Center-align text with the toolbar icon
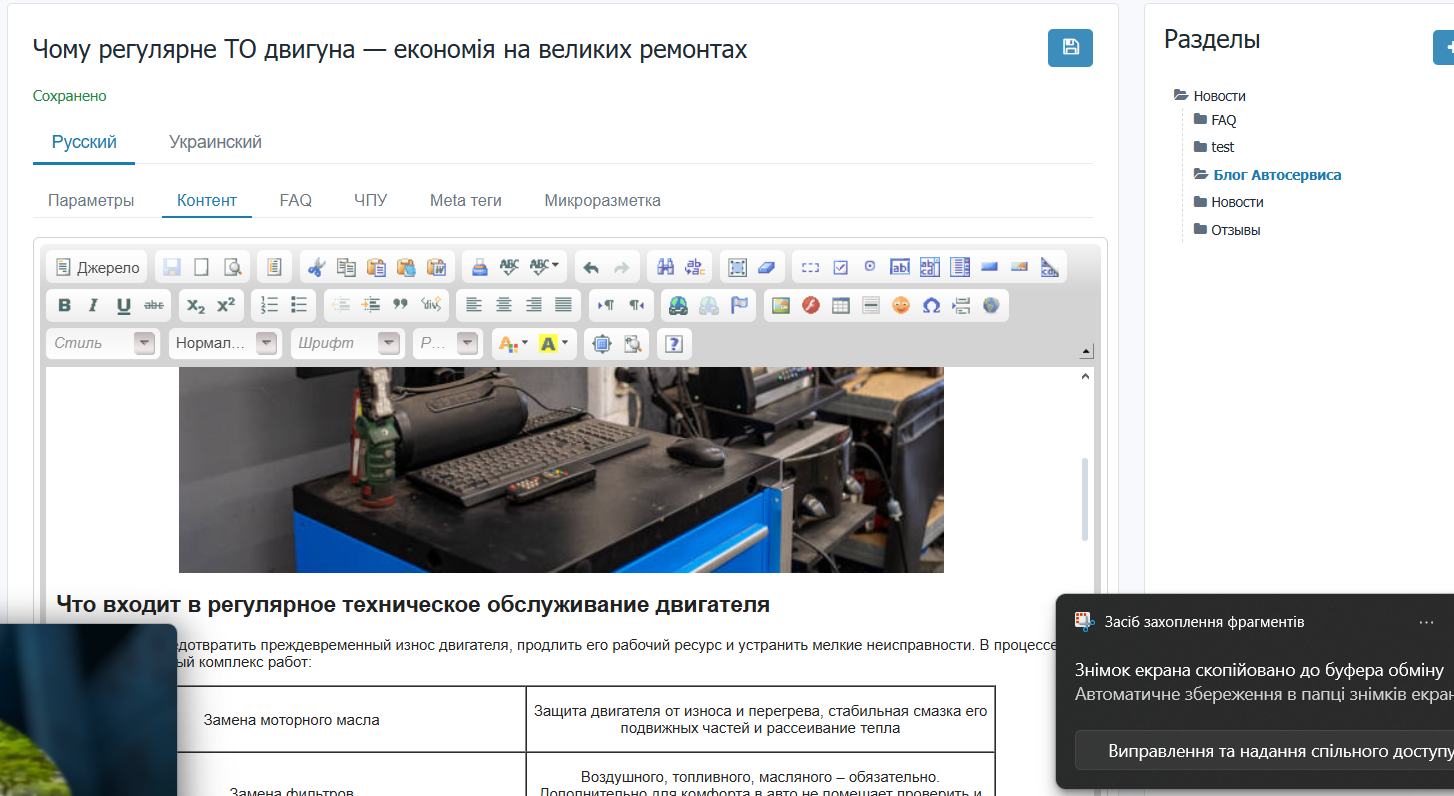1454x796 pixels. 504,305
